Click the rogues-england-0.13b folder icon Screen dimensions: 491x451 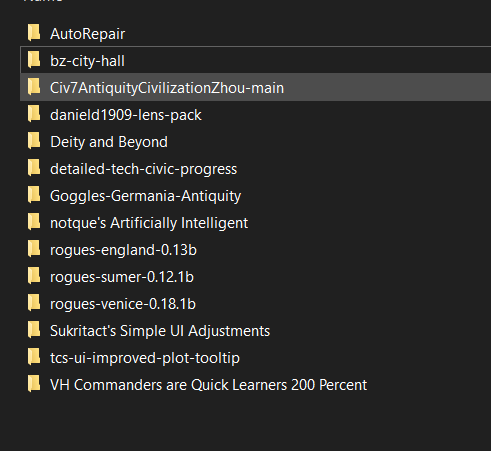(34, 249)
